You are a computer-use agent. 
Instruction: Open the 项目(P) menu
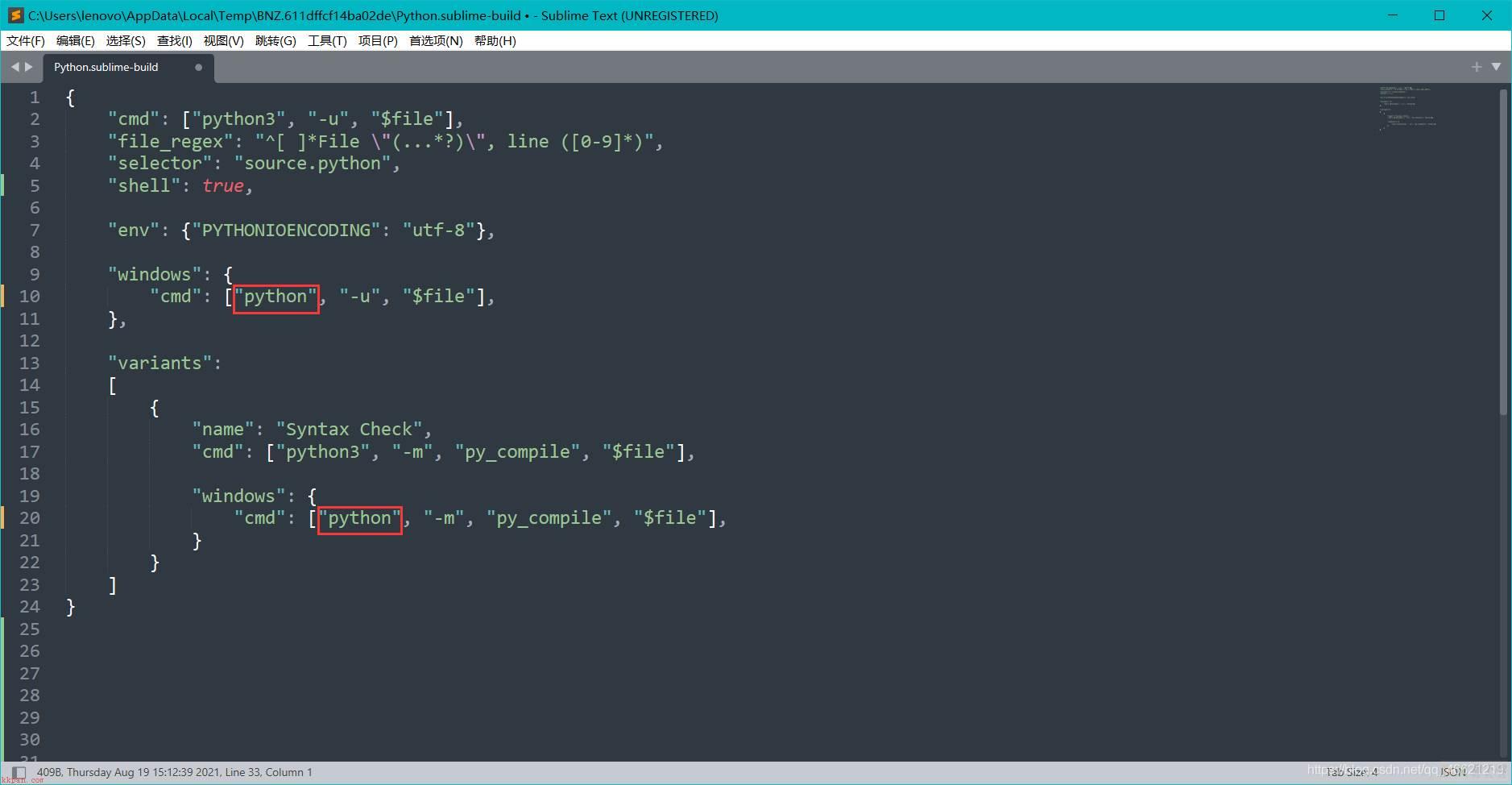coord(378,40)
